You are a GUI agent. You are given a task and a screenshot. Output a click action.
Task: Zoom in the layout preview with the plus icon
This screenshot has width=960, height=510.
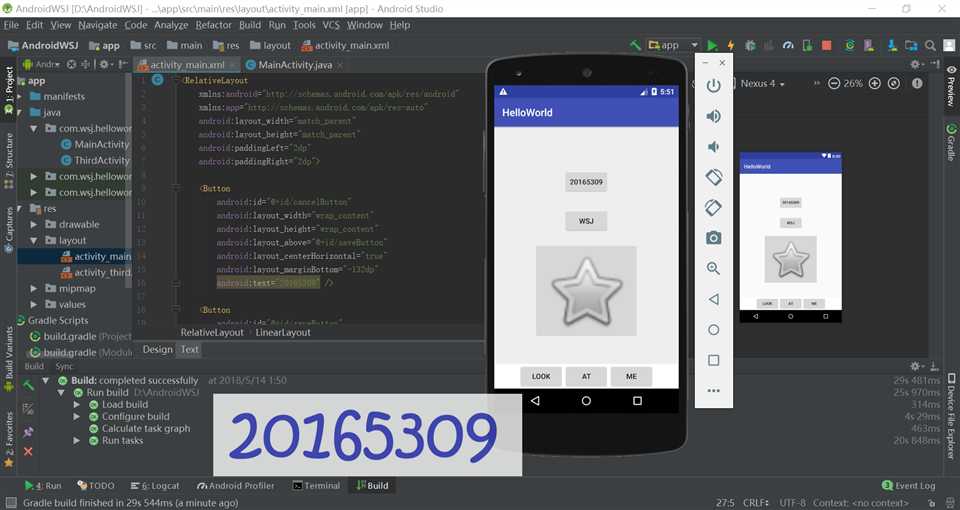point(875,83)
